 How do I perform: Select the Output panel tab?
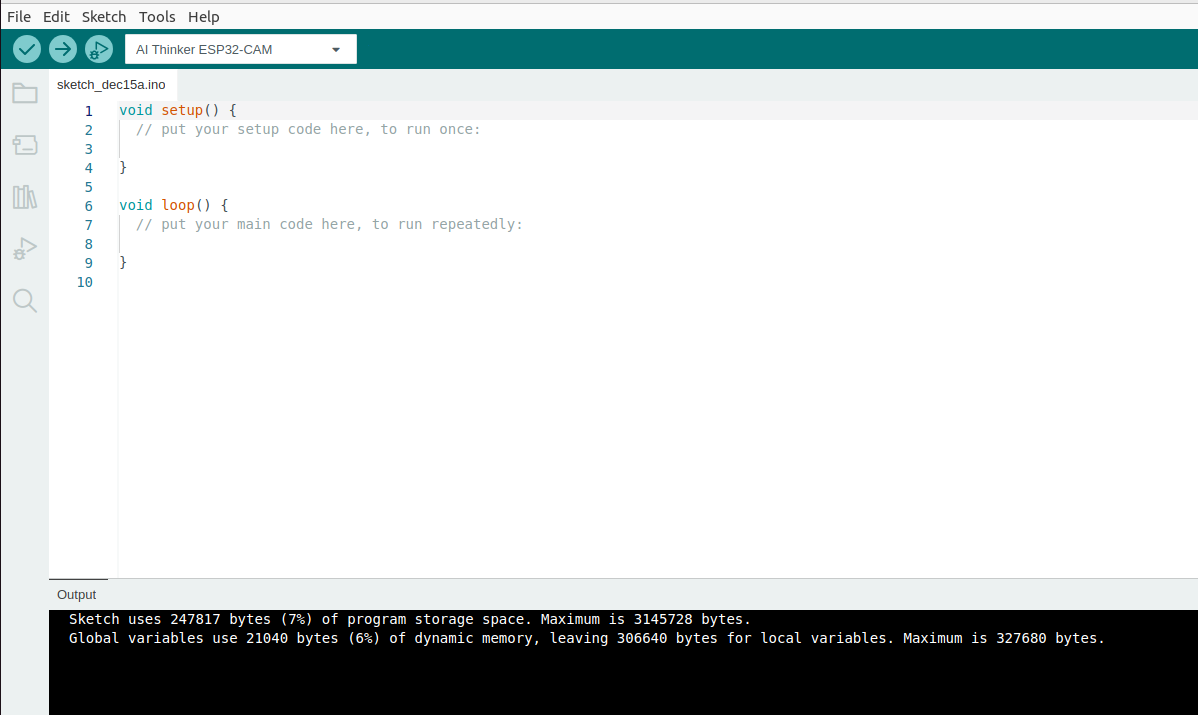76,594
